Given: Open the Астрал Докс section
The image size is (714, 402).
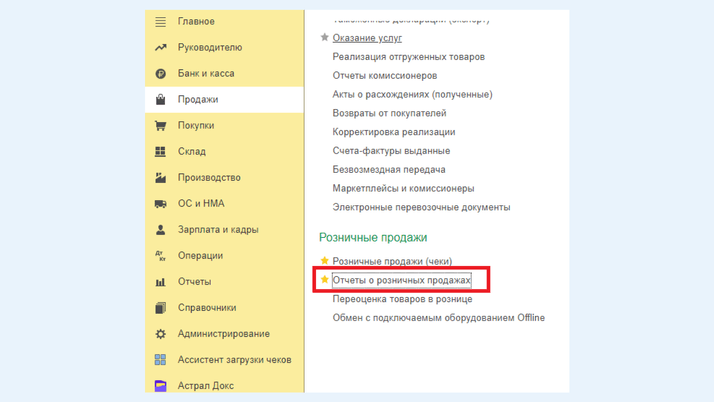Looking at the screenshot, I should pyautogui.click(x=224, y=386).
